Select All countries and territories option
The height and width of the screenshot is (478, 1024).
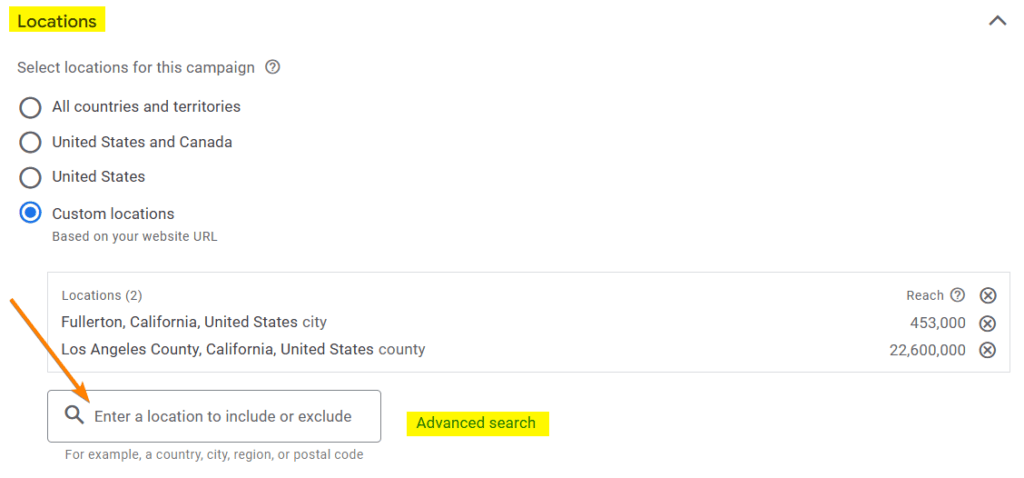31,107
